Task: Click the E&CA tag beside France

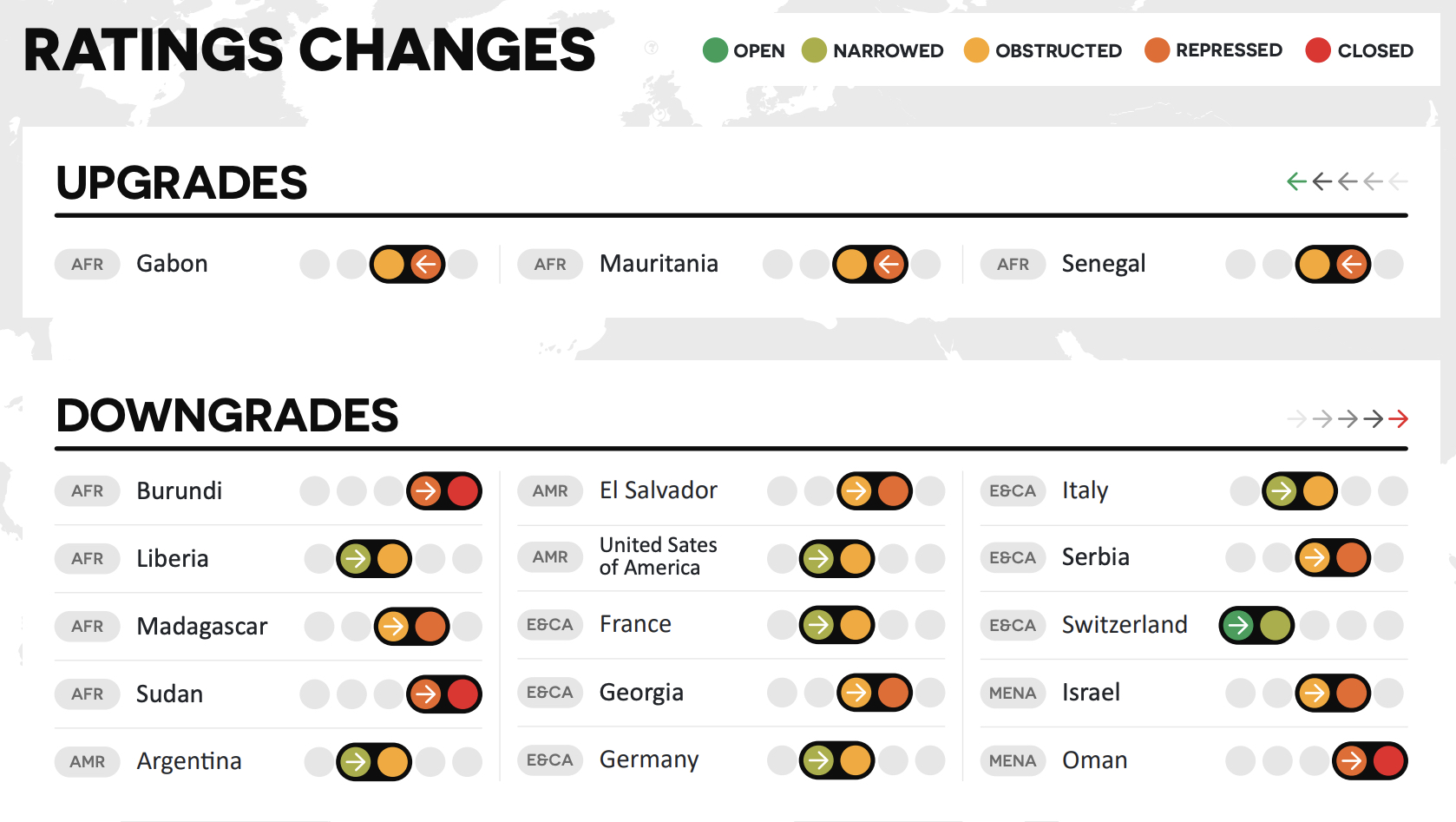Action: (549, 625)
